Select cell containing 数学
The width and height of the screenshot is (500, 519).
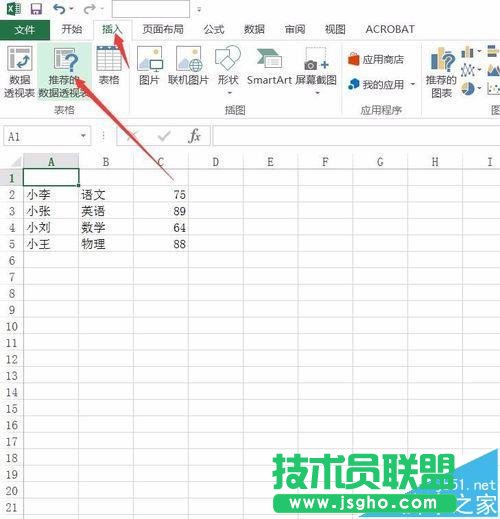pos(106,228)
